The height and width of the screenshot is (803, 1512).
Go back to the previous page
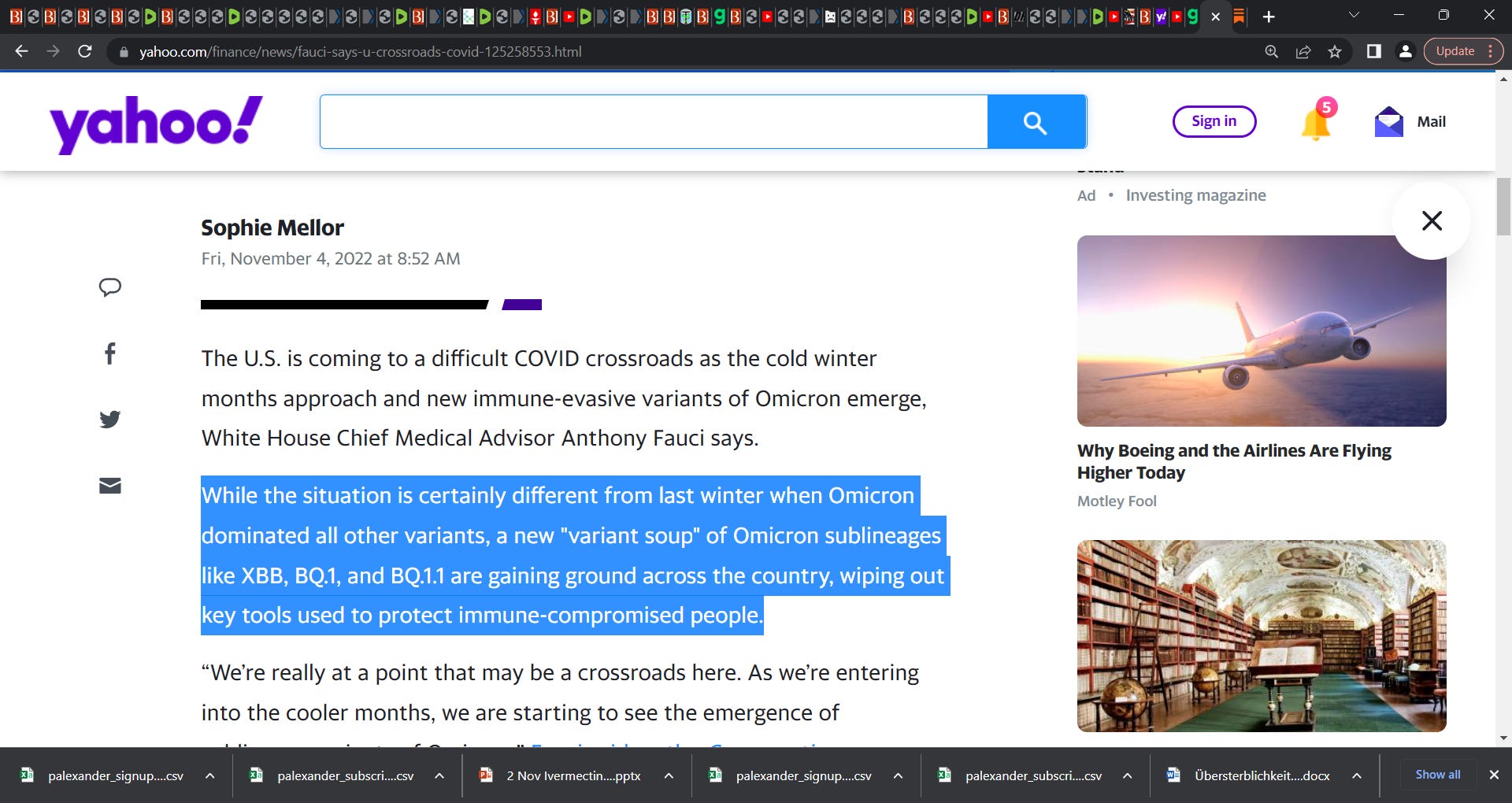(x=21, y=51)
